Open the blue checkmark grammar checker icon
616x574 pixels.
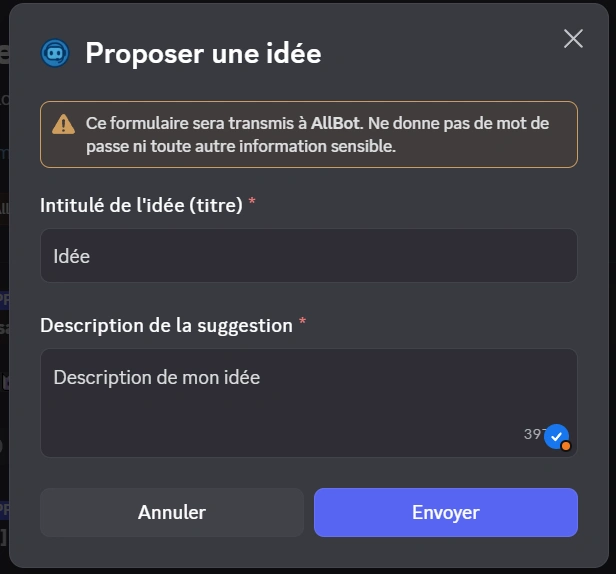tap(557, 436)
